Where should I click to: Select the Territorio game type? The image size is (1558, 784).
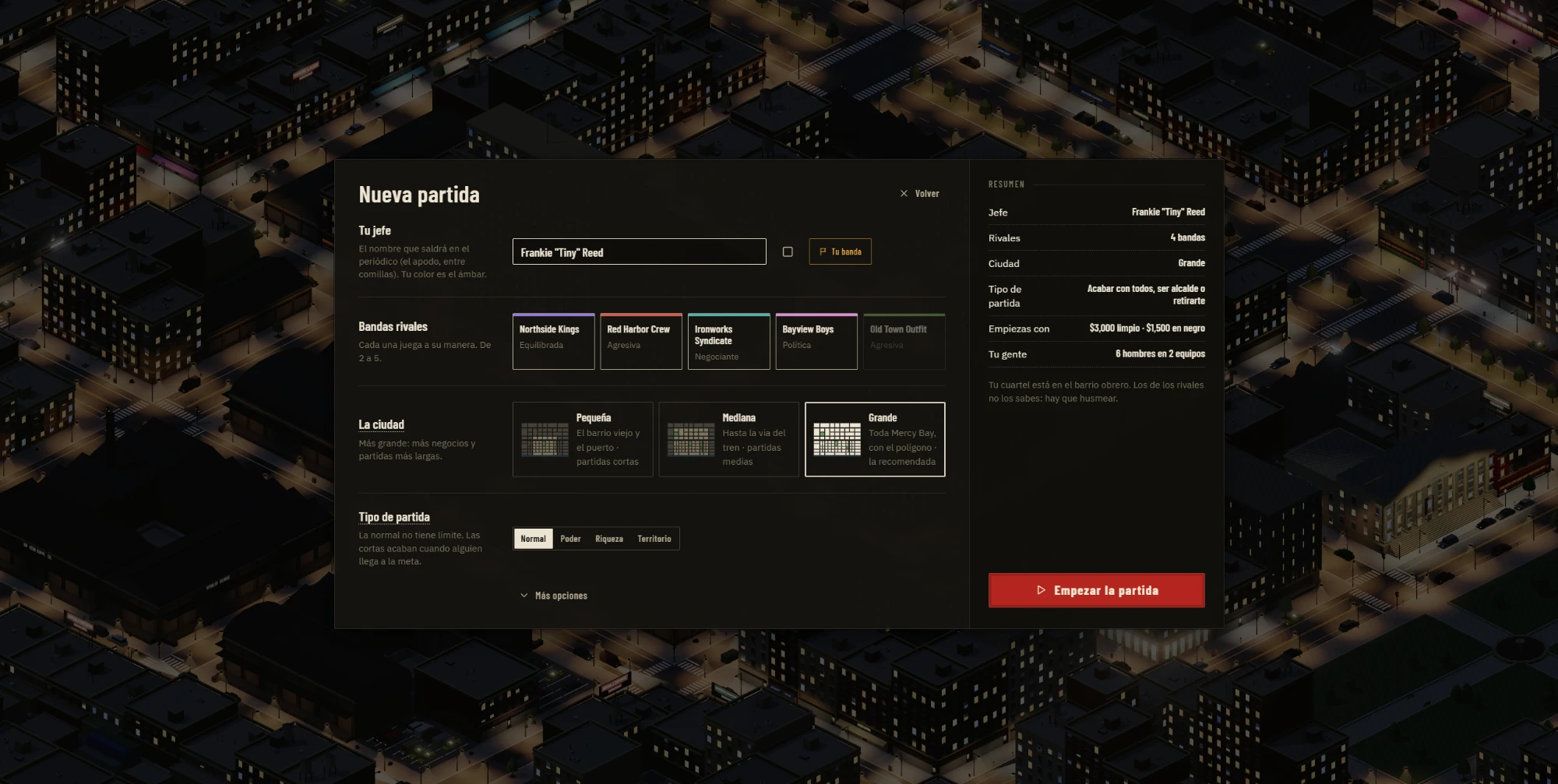[654, 539]
